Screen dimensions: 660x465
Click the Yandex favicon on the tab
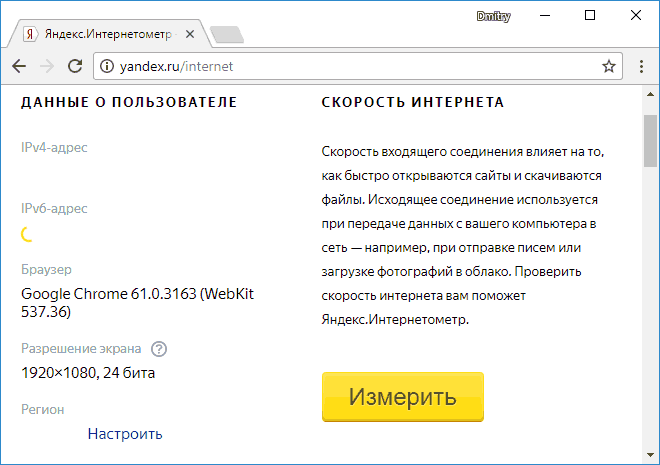tap(29, 34)
